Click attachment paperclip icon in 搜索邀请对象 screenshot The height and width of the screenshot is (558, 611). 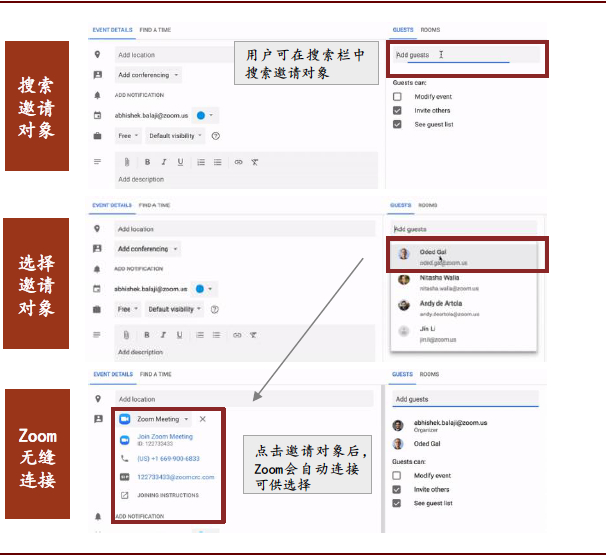(x=127, y=162)
